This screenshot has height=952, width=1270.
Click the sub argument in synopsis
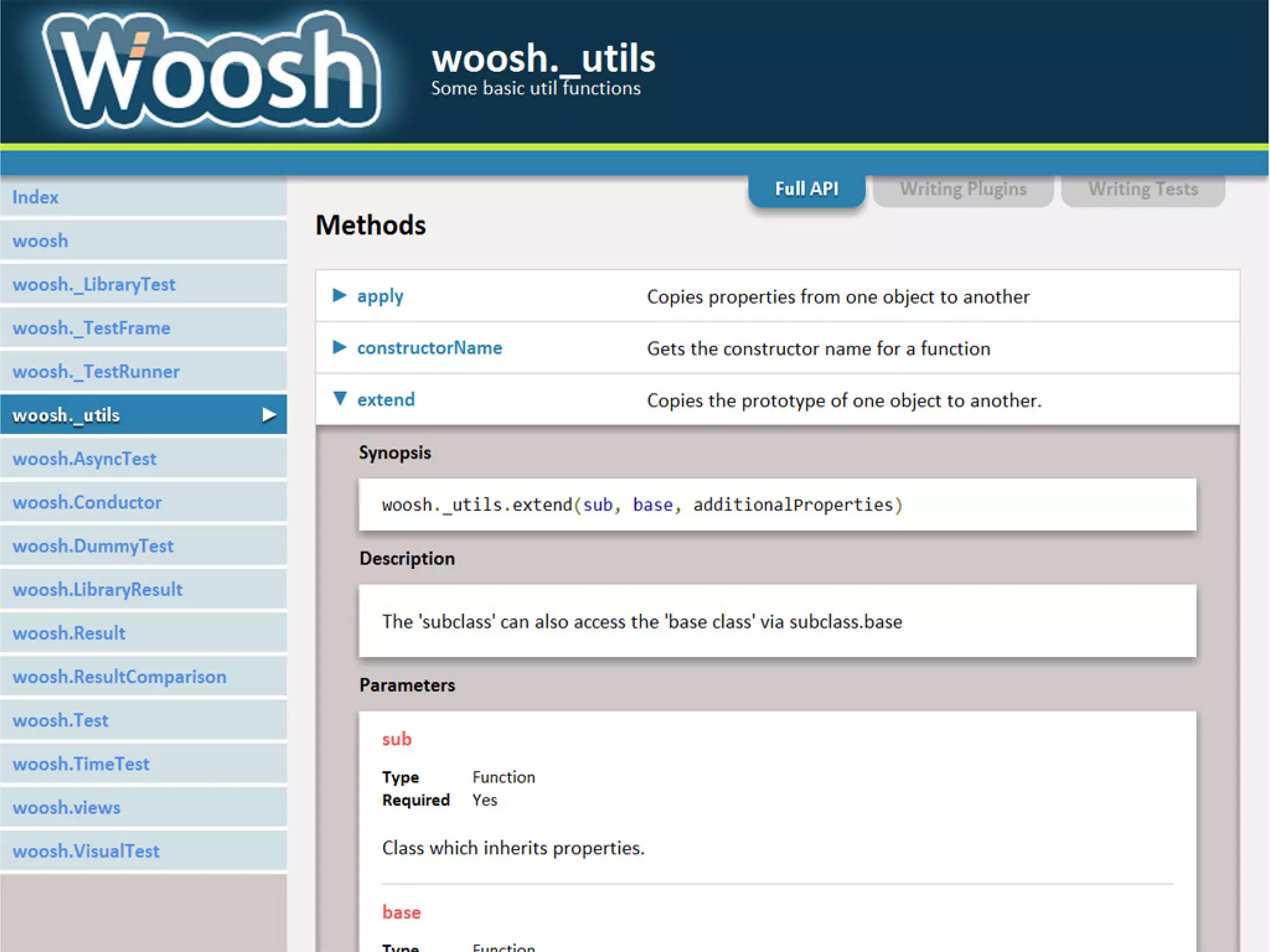pos(598,505)
